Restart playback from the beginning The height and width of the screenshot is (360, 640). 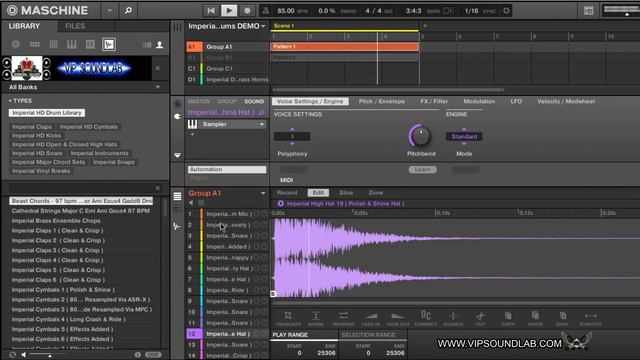pyautogui.click(x=211, y=11)
